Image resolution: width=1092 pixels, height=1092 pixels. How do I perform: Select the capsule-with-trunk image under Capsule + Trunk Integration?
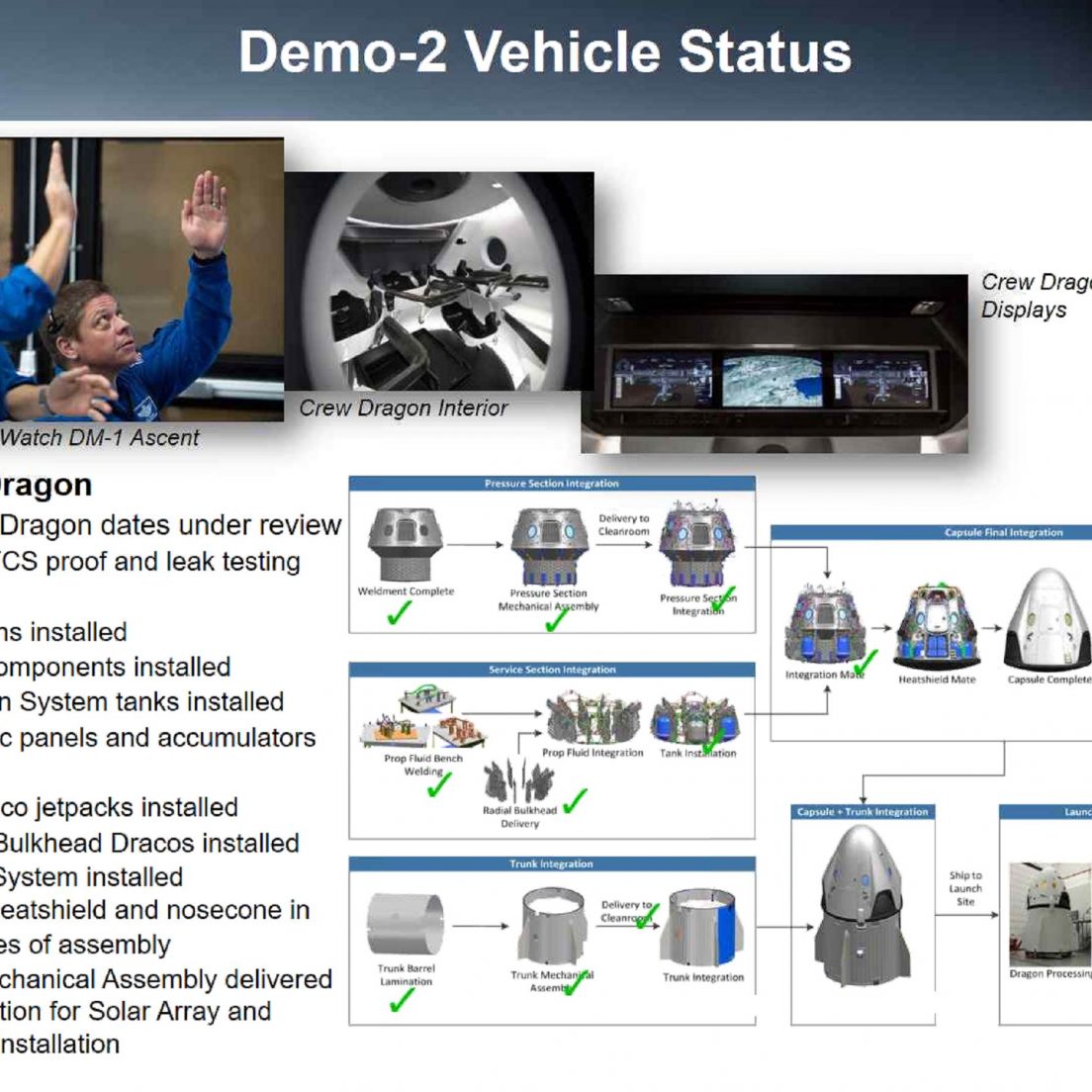click(863, 905)
